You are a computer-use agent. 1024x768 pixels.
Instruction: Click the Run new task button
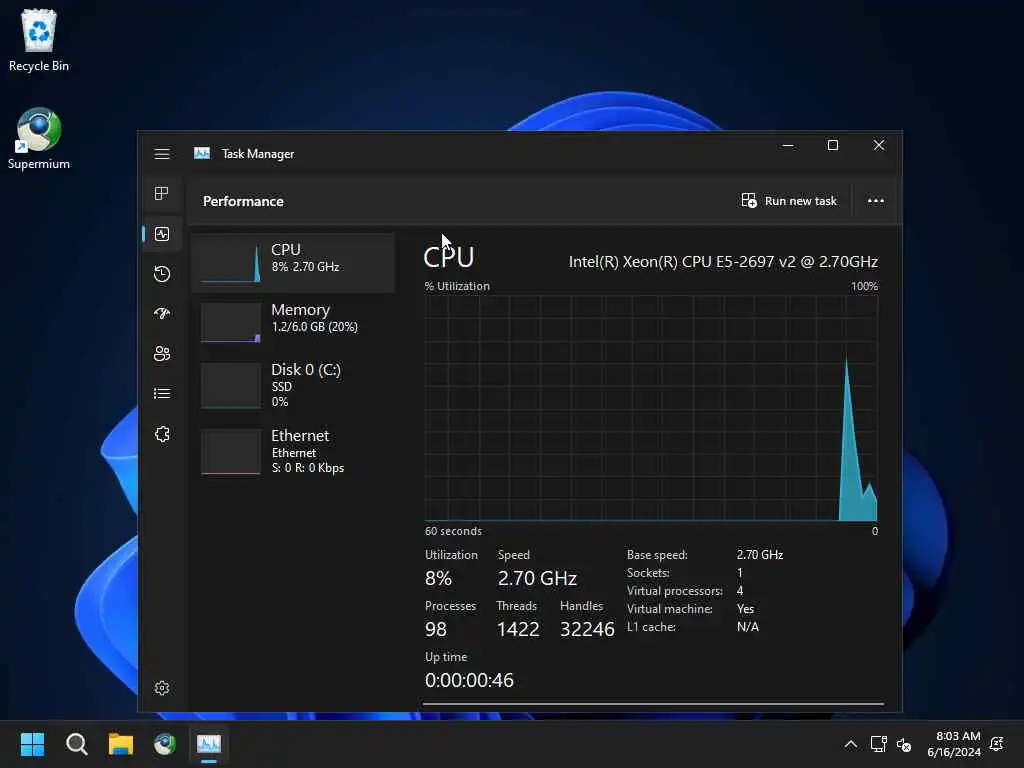point(789,201)
